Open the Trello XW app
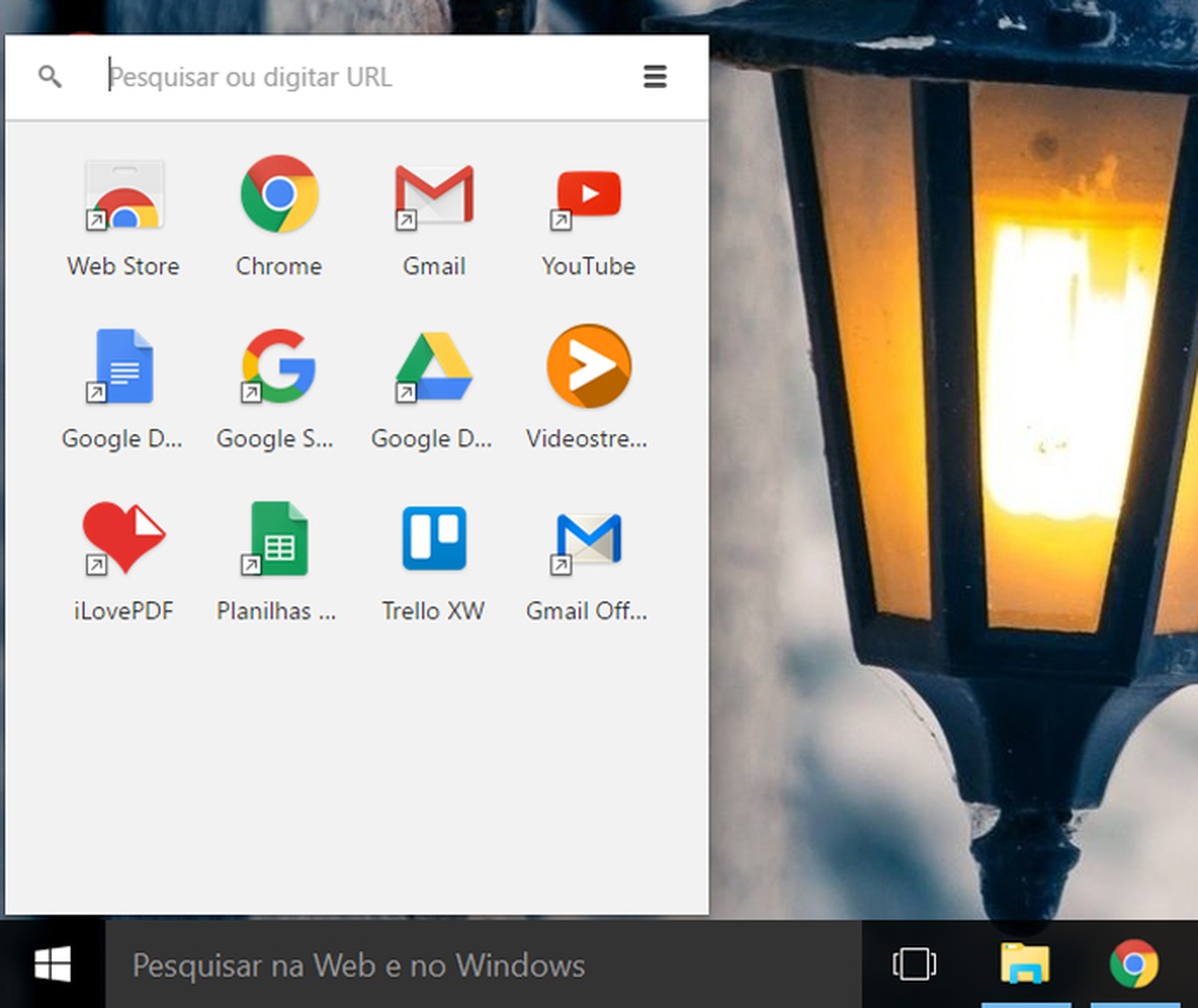Screen dimensions: 1198x1008 pos(433,539)
